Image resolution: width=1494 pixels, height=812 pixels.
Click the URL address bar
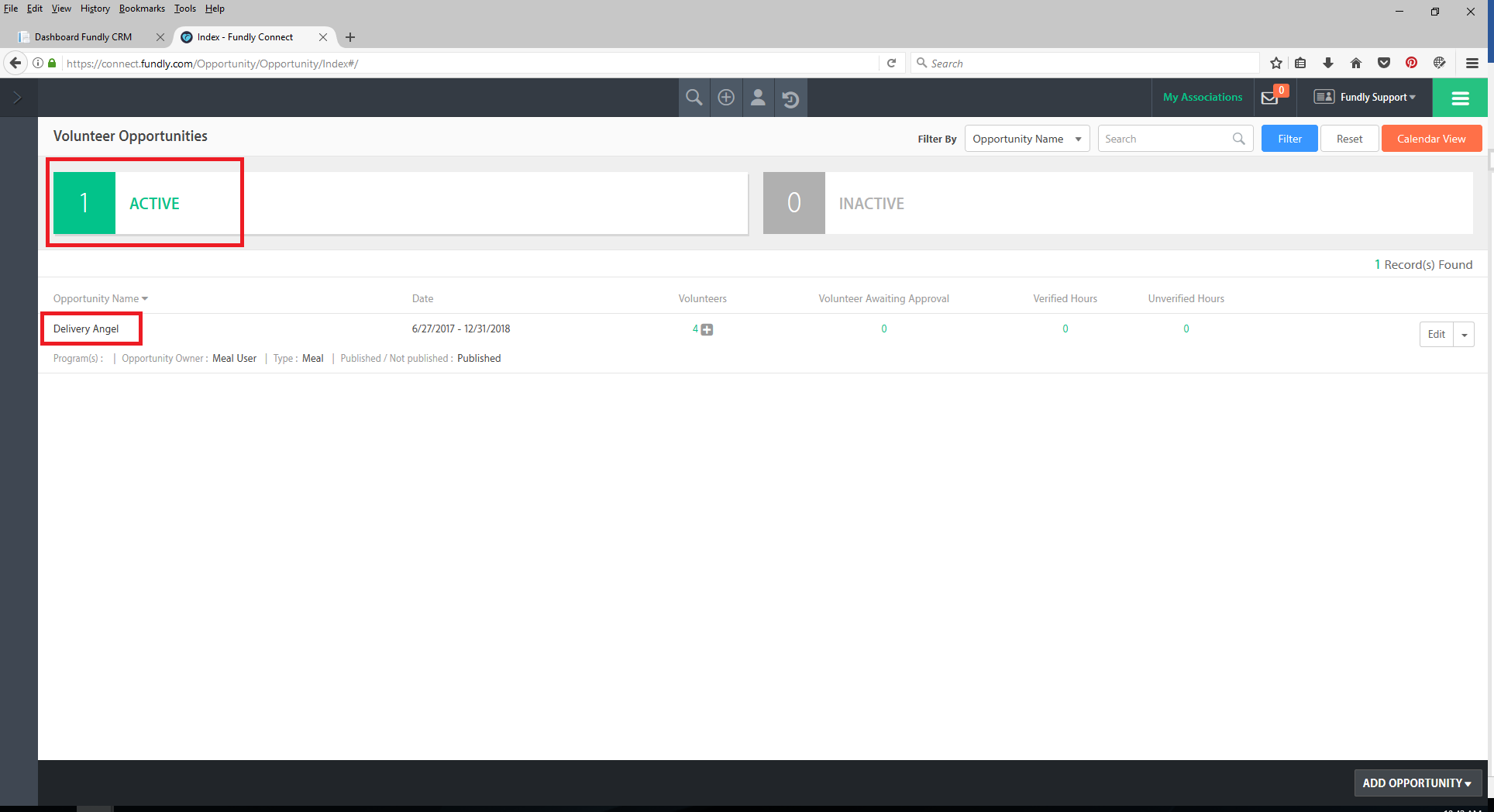pos(469,64)
